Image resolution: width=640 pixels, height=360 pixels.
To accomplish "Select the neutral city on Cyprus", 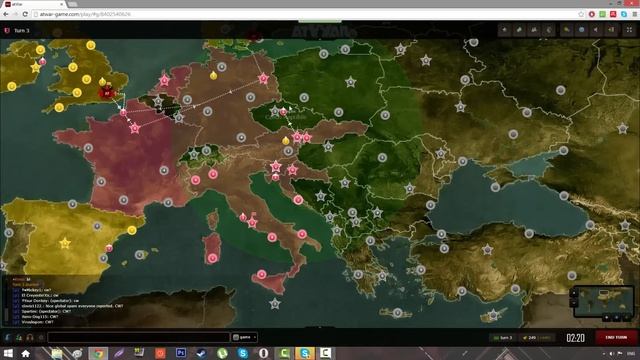I will point(494,315).
